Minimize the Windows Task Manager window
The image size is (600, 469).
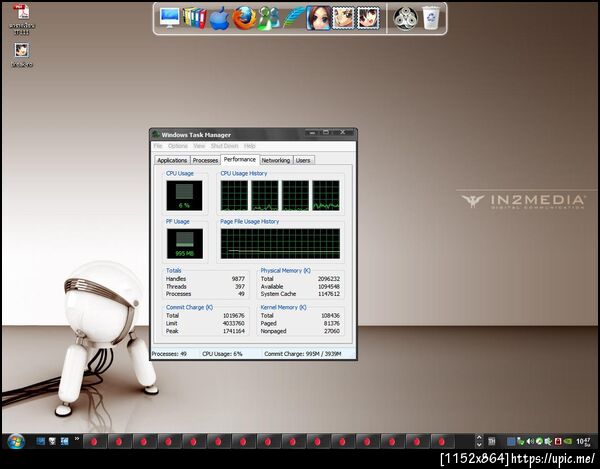tap(312, 132)
